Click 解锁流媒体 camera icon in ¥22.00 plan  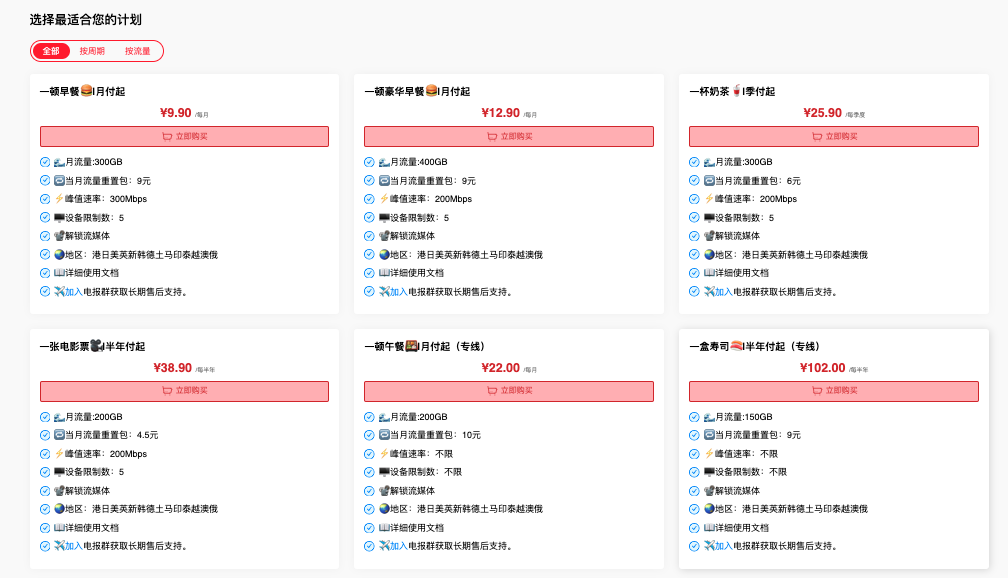[384, 491]
